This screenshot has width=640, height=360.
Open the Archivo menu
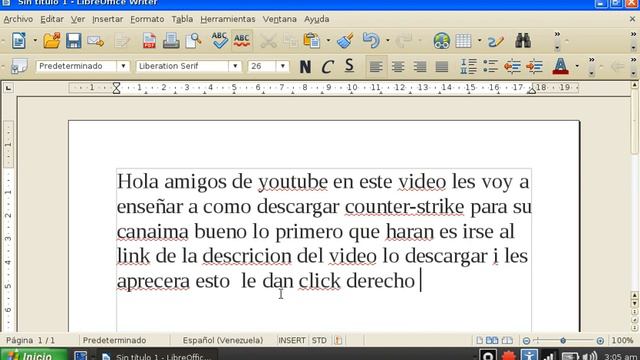(x=18, y=19)
